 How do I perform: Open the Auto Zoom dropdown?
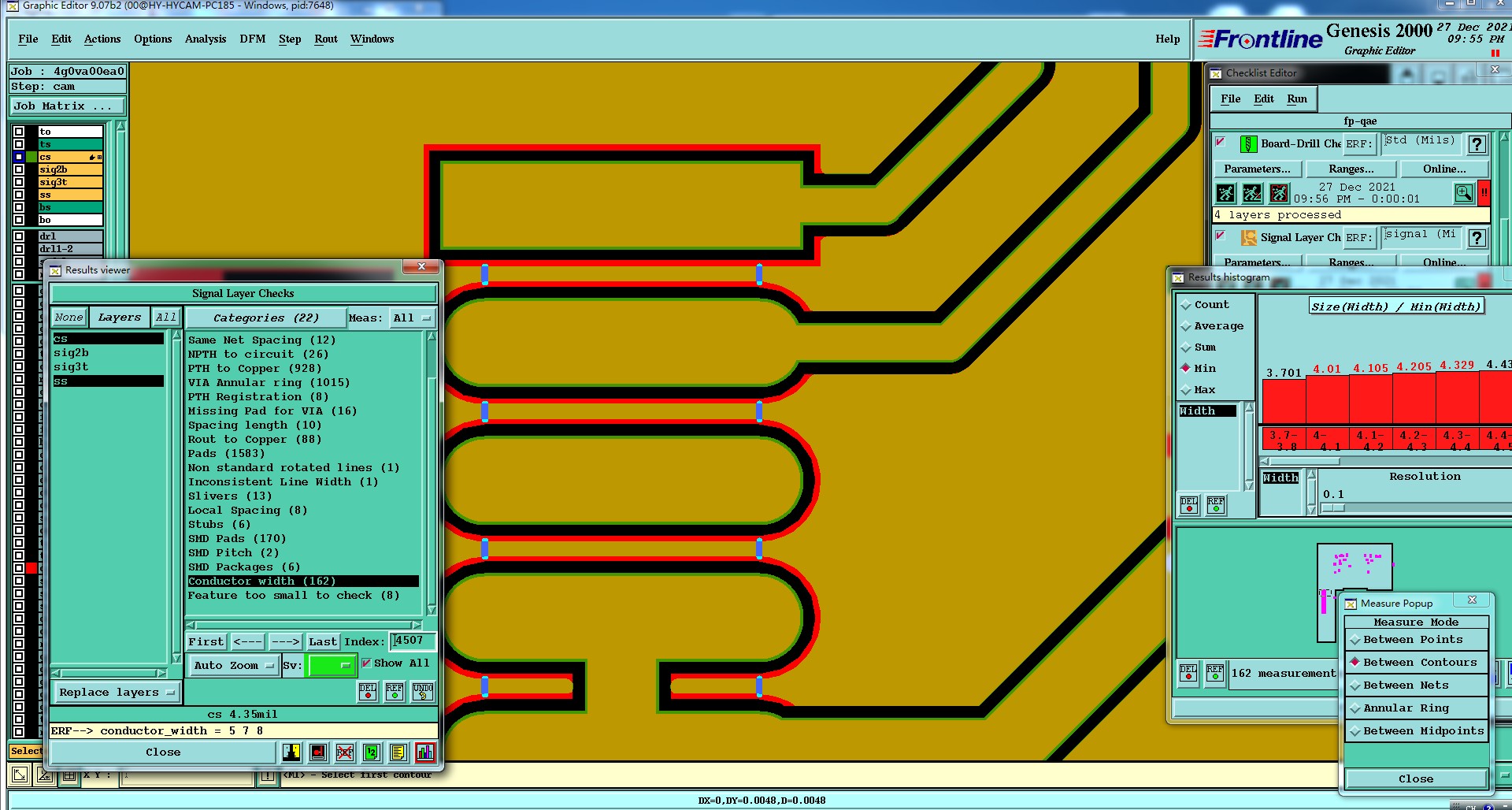coord(233,666)
